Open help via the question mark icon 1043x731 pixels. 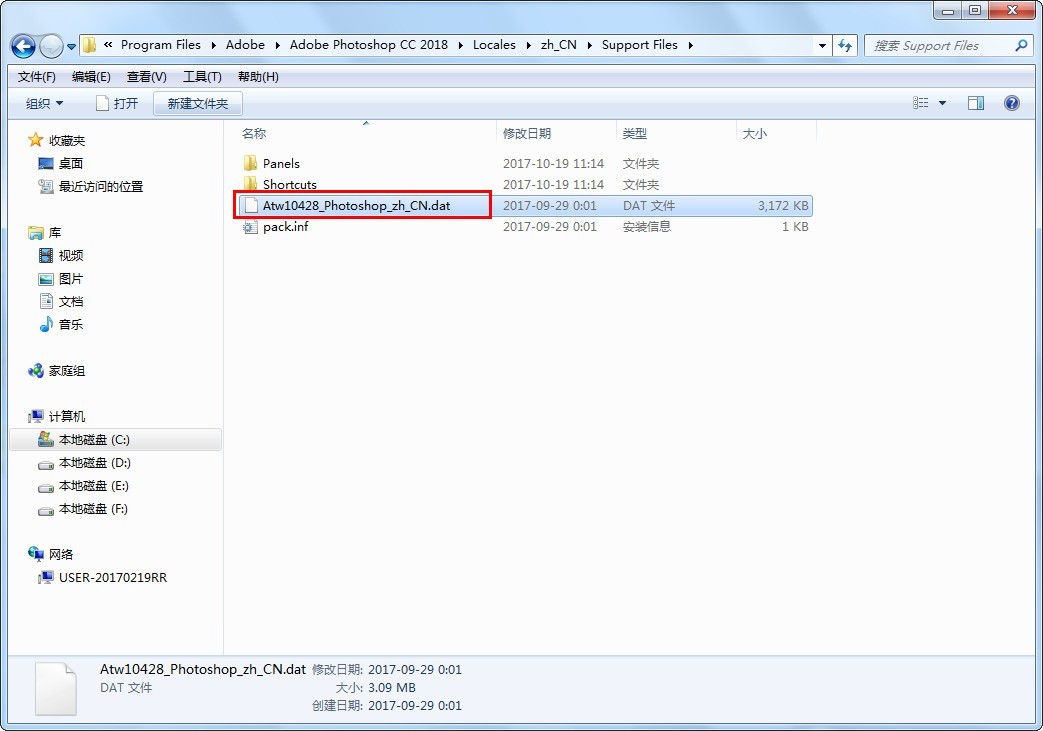(x=1012, y=102)
